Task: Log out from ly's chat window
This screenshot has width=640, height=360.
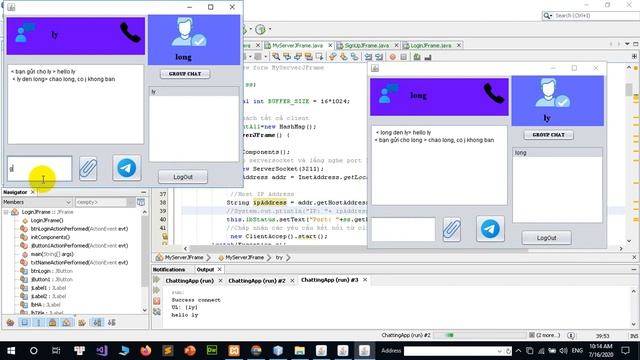Action: point(546,238)
